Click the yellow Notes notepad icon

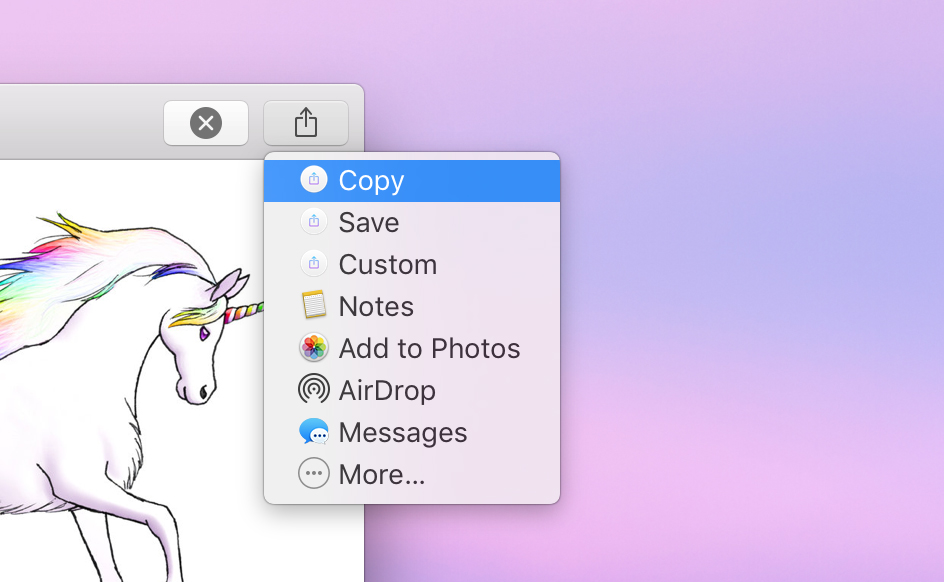coord(314,306)
